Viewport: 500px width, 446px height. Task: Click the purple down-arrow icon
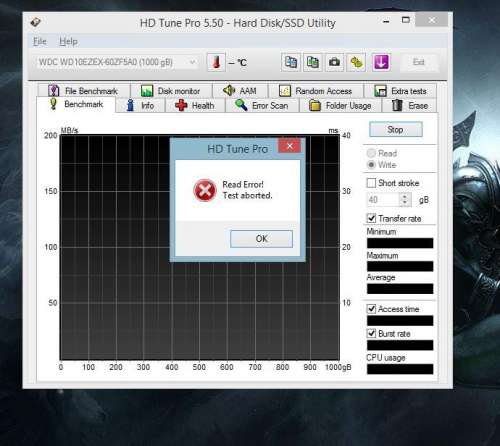(x=381, y=62)
